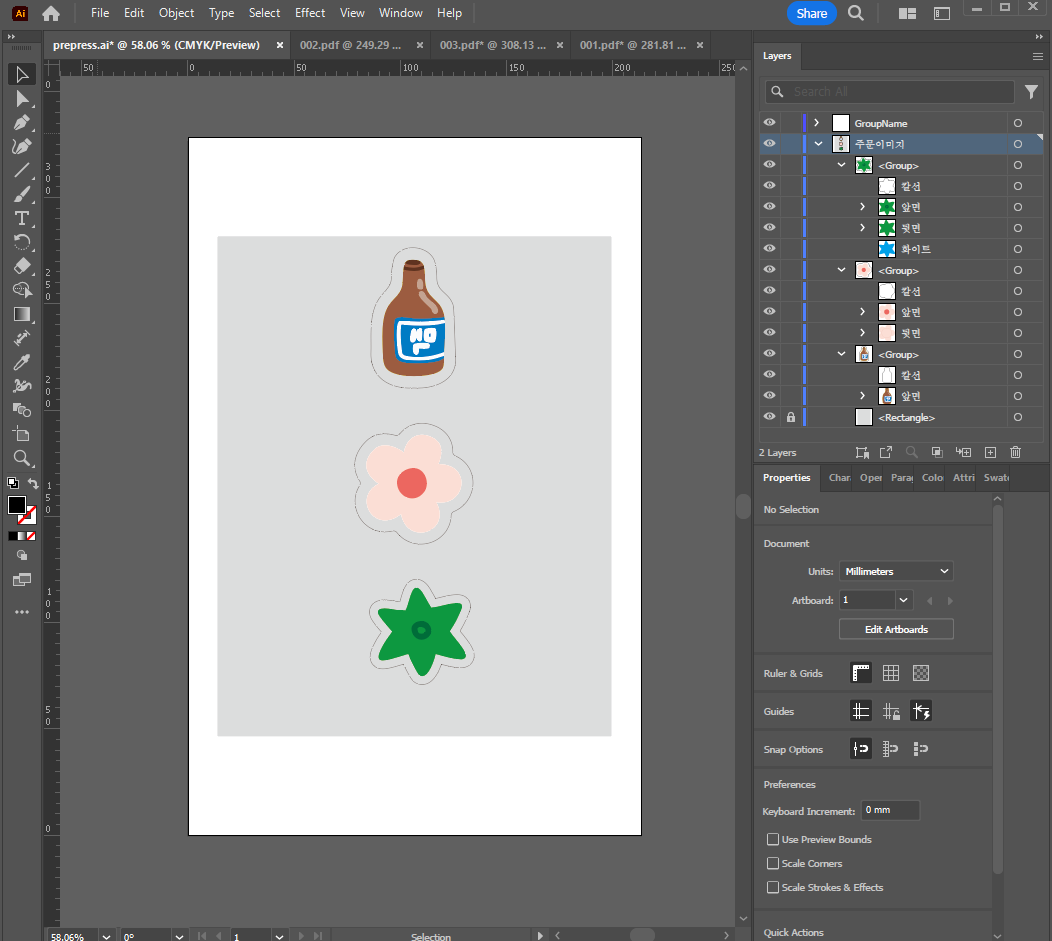Check the Scale Corners option
Image resolution: width=1052 pixels, height=941 pixels.
(773, 863)
